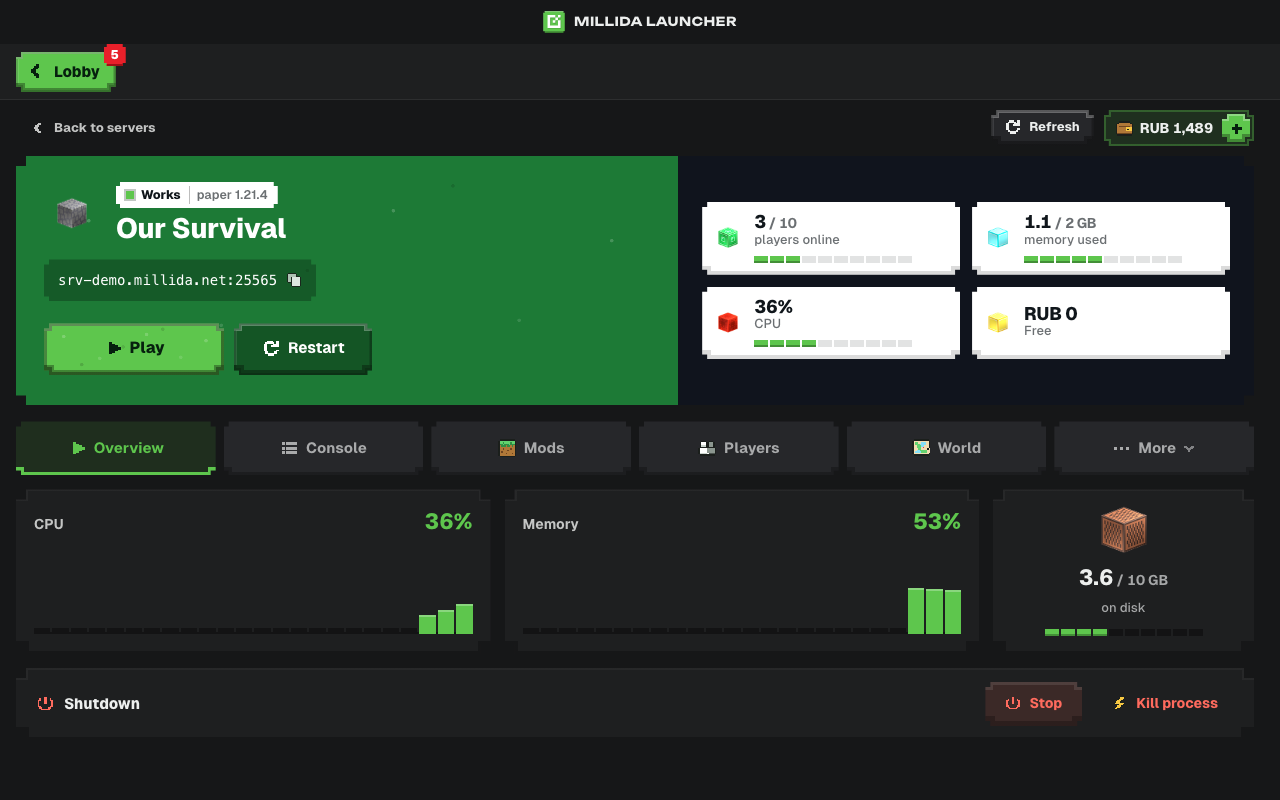The height and width of the screenshot is (800, 1280).
Task: Switch to the Players tab
Action: [739, 447]
